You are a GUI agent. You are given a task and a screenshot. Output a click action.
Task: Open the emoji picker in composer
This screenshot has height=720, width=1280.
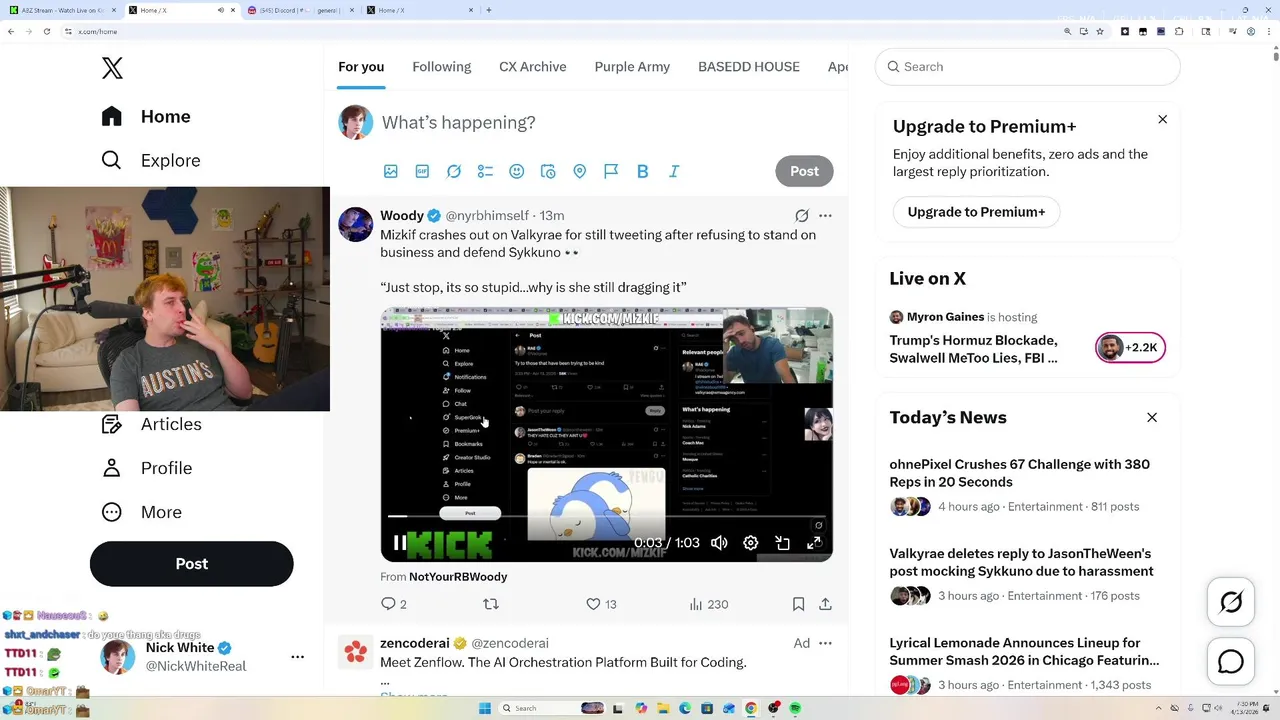(x=517, y=171)
